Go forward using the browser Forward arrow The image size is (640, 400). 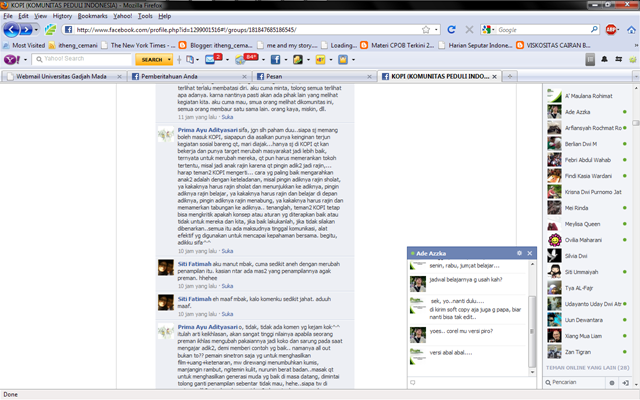[x=26, y=30]
